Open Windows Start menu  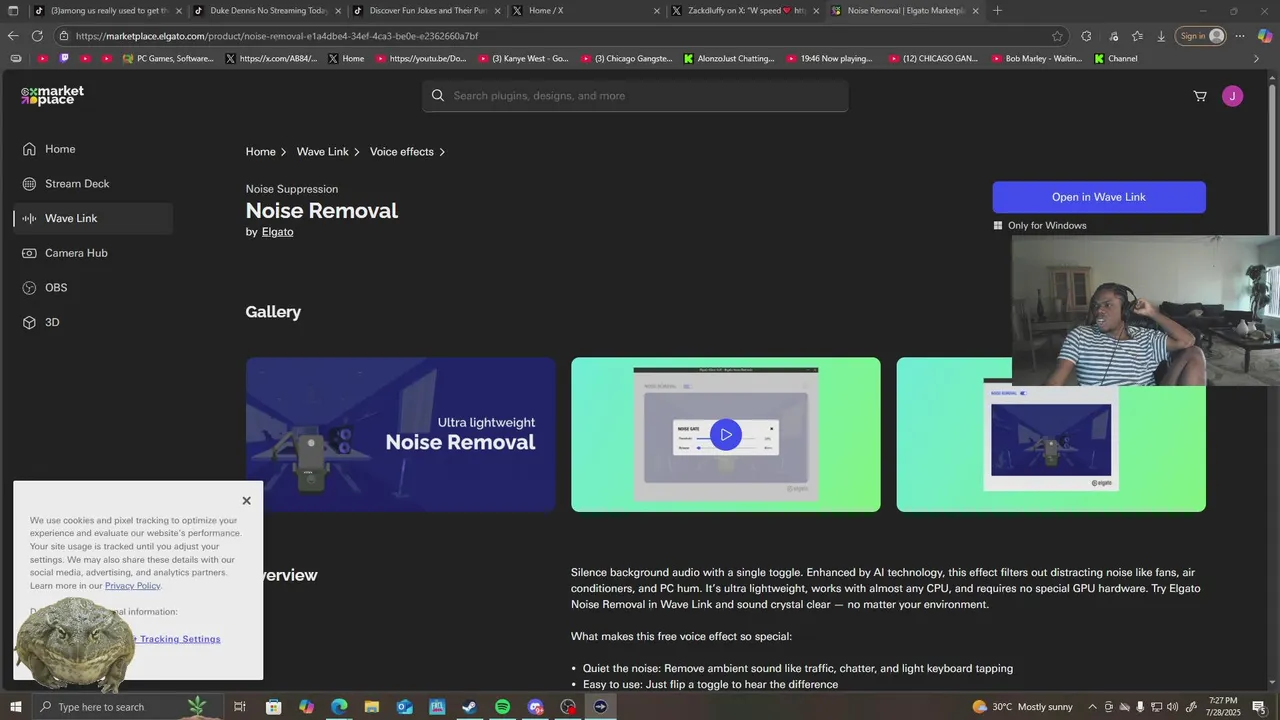[x=15, y=707]
